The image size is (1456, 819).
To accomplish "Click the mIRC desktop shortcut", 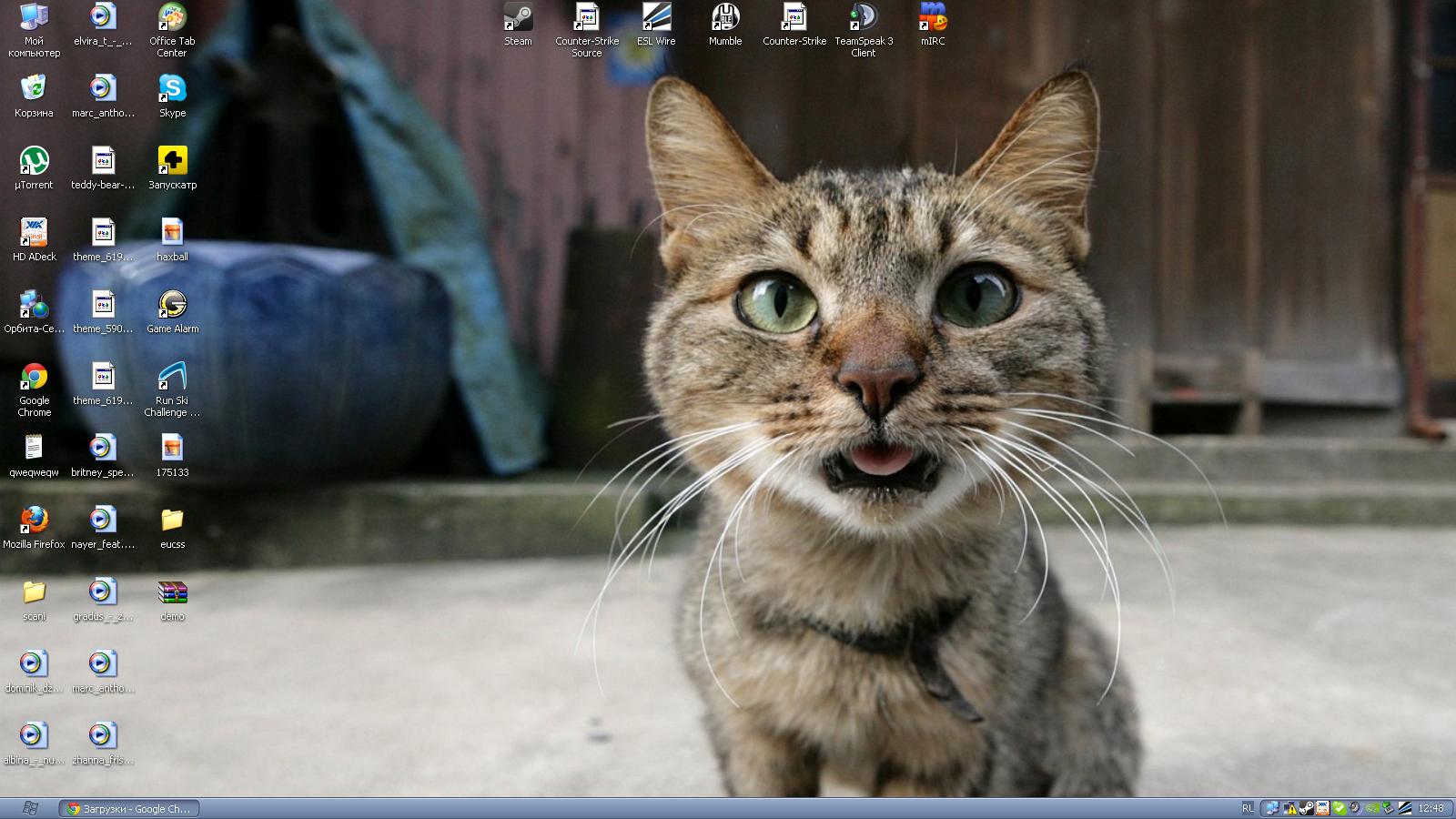I will [x=933, y=18].
